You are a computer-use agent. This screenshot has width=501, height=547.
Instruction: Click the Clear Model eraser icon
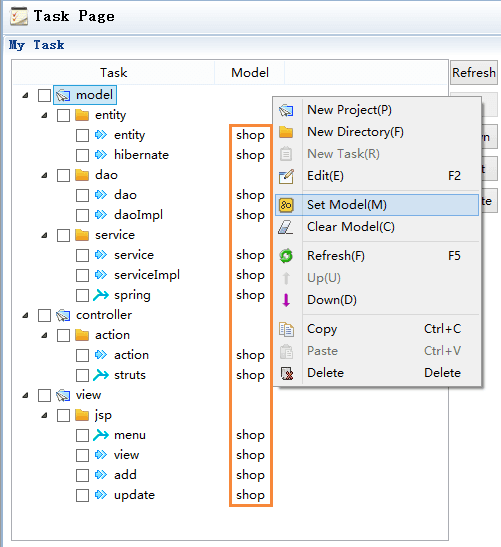[286, 227]
